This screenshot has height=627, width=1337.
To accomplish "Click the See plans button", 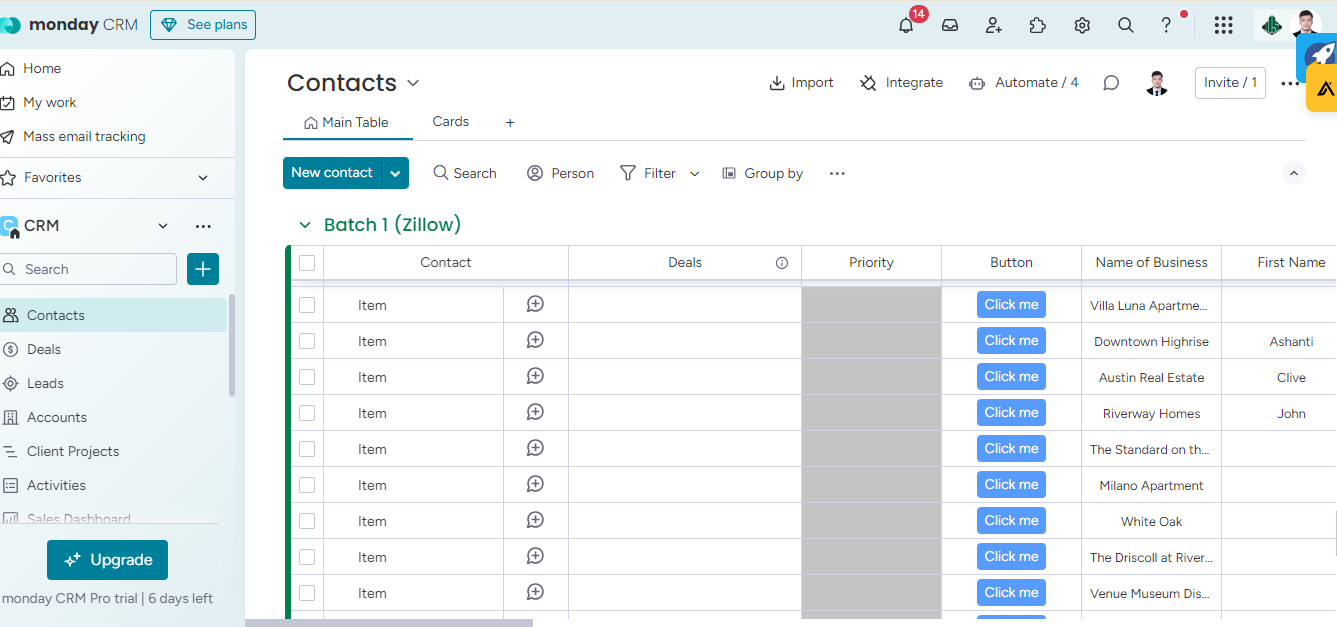I will click(203, 25).
